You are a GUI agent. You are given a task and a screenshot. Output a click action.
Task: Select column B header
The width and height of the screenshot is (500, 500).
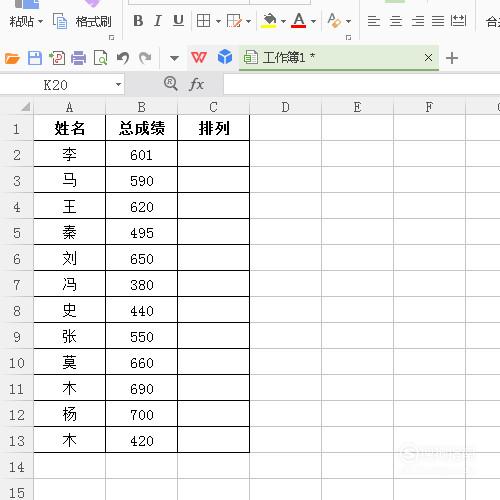pyautogui.click(x=141, y=107)
